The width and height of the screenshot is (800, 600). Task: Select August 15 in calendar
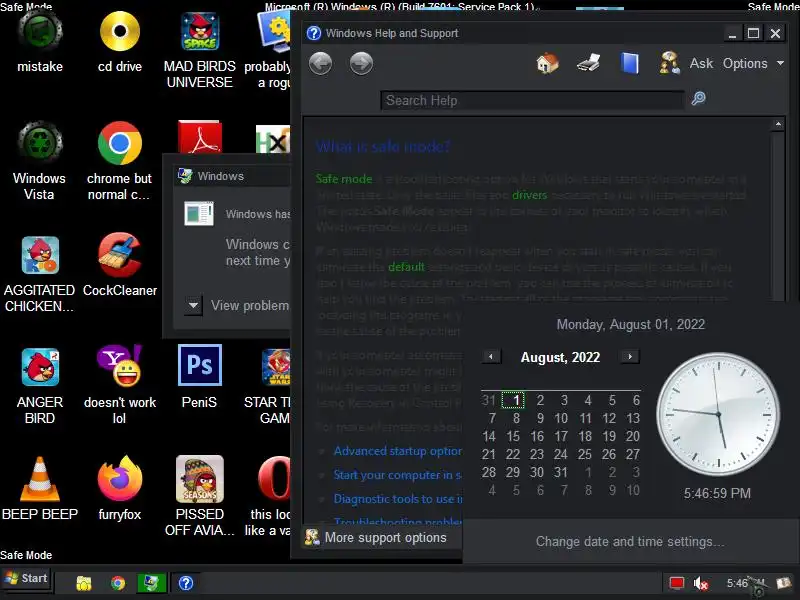click(x=513, y=436)
